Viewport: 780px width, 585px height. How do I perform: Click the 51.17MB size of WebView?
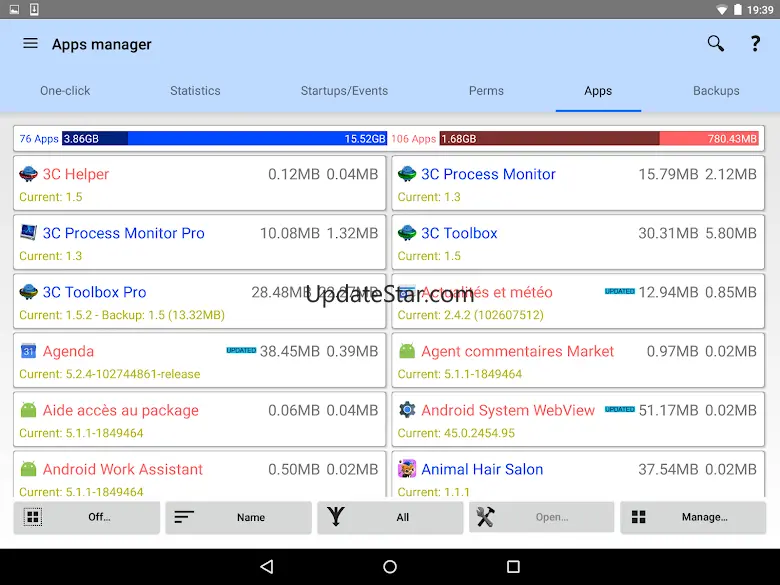668,410
